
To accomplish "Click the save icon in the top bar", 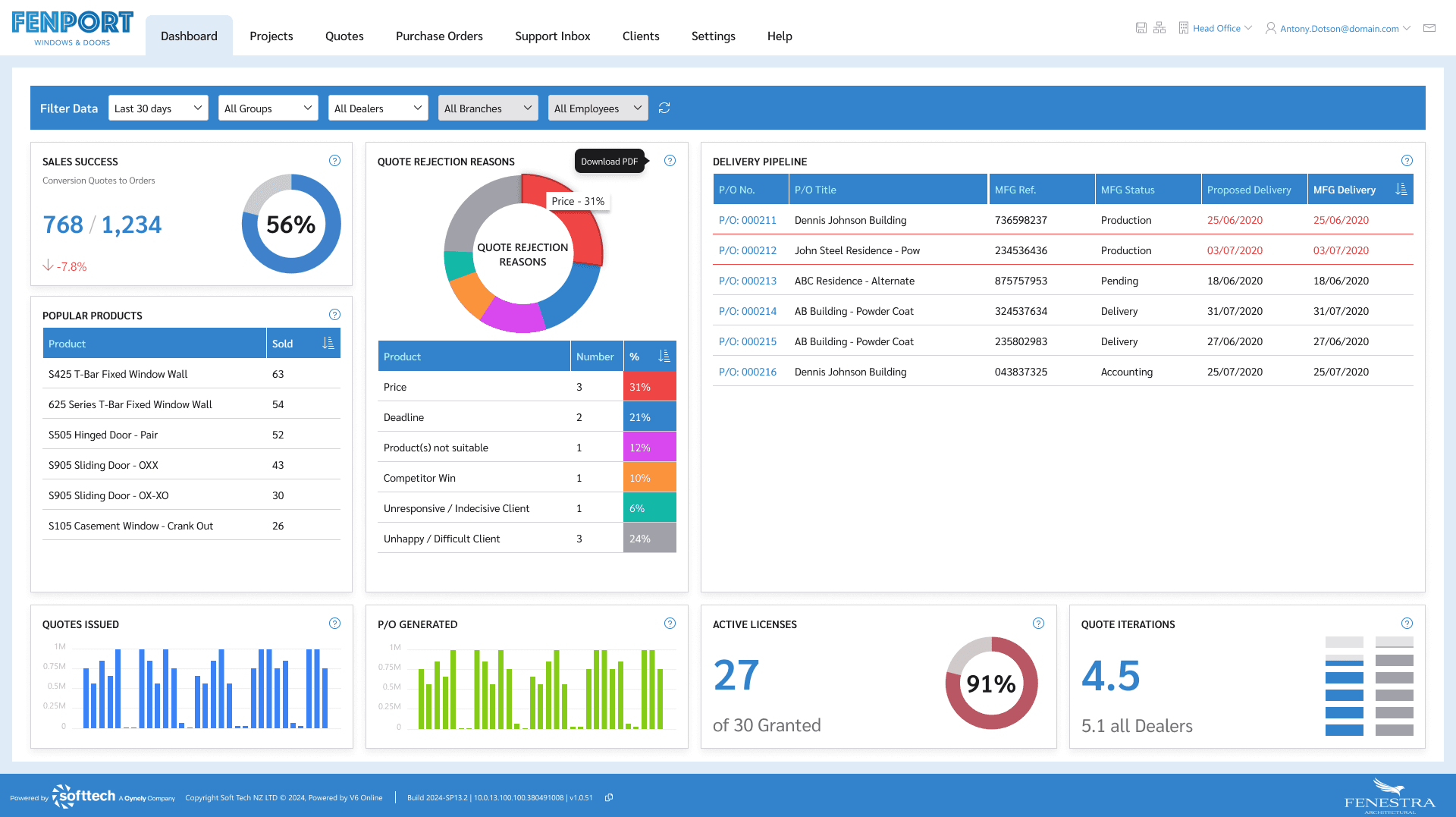I will tap(1141, 27).
